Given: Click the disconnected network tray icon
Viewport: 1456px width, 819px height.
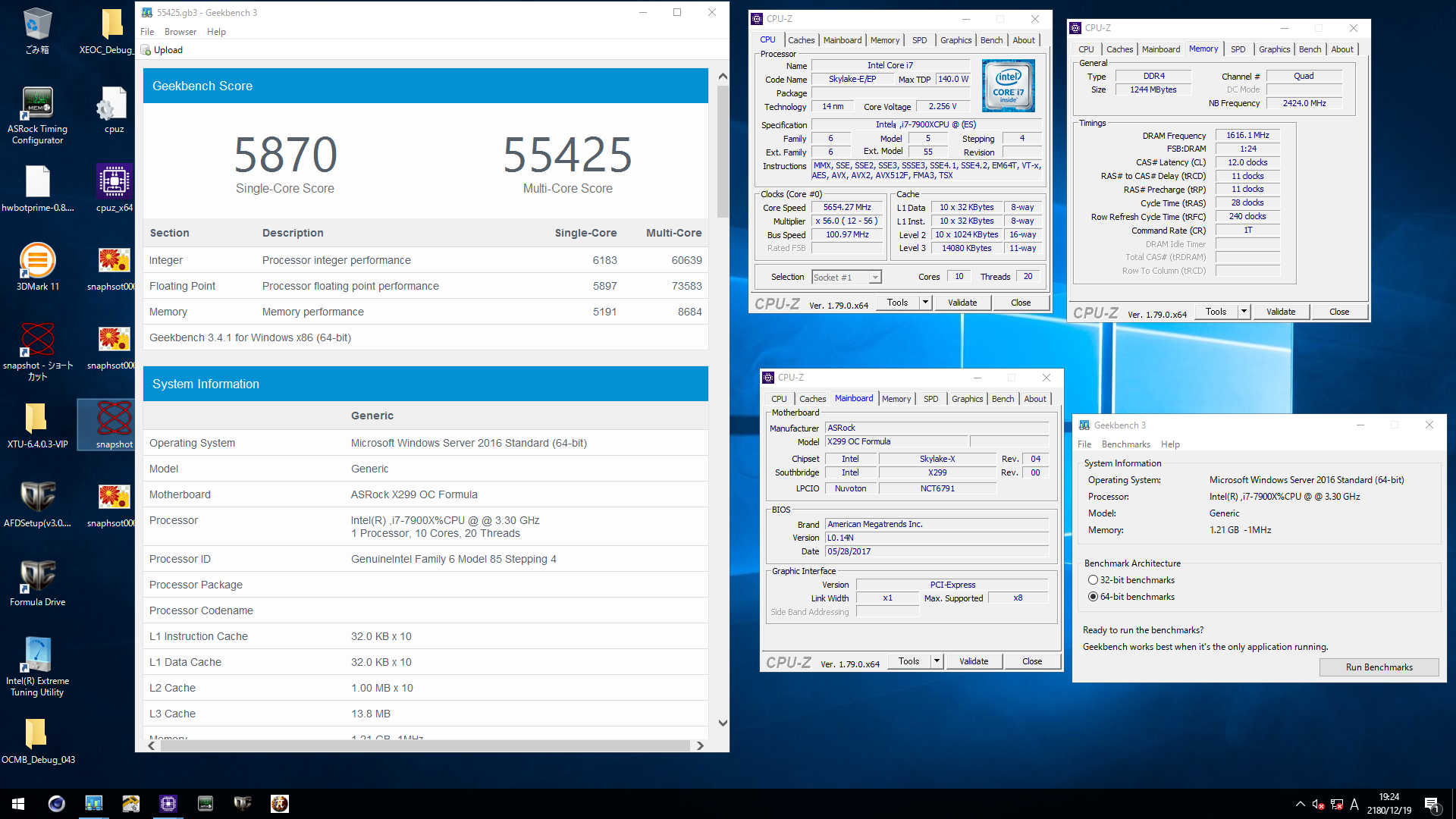Looking at the screenshot, I should 1336,804.
